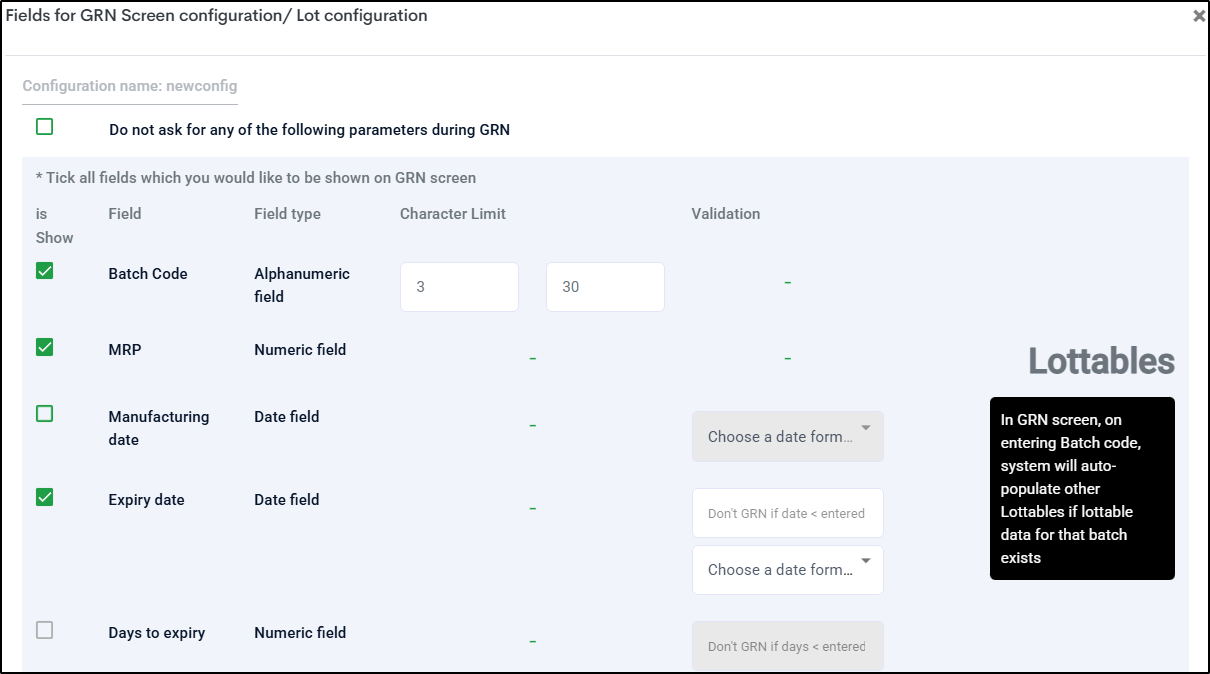Viewport: 1210px width, 674px height.
Task: Click the Field type column header
Action: click(x=287, y=214)
